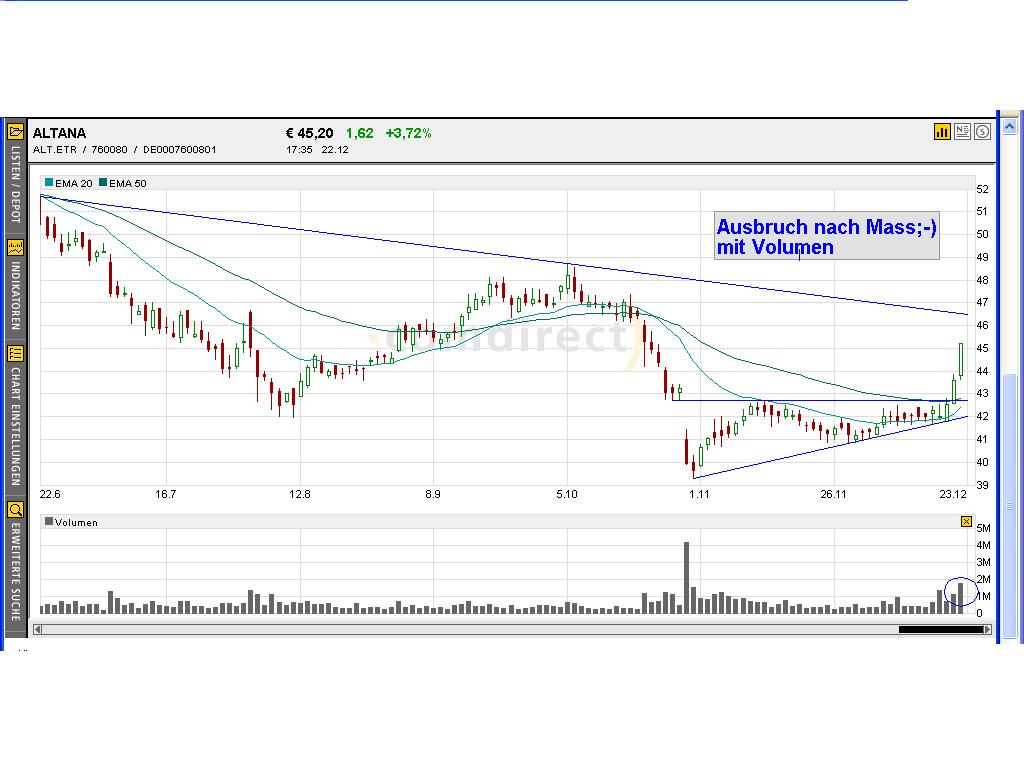This screenshot has width=1024, height=768.
Task: Click the ISIN DE0007600801
Action: 180,150
